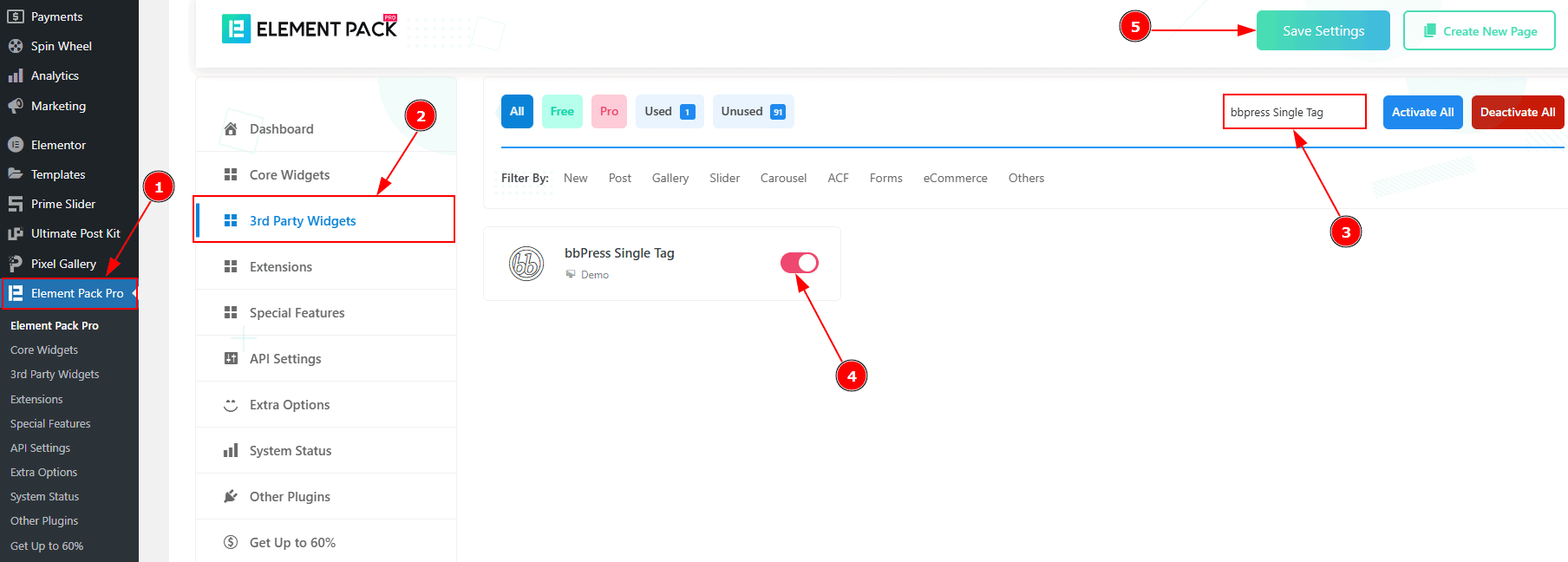
Task: Click the Create New Page document icon
Action: coord(1430,31)
